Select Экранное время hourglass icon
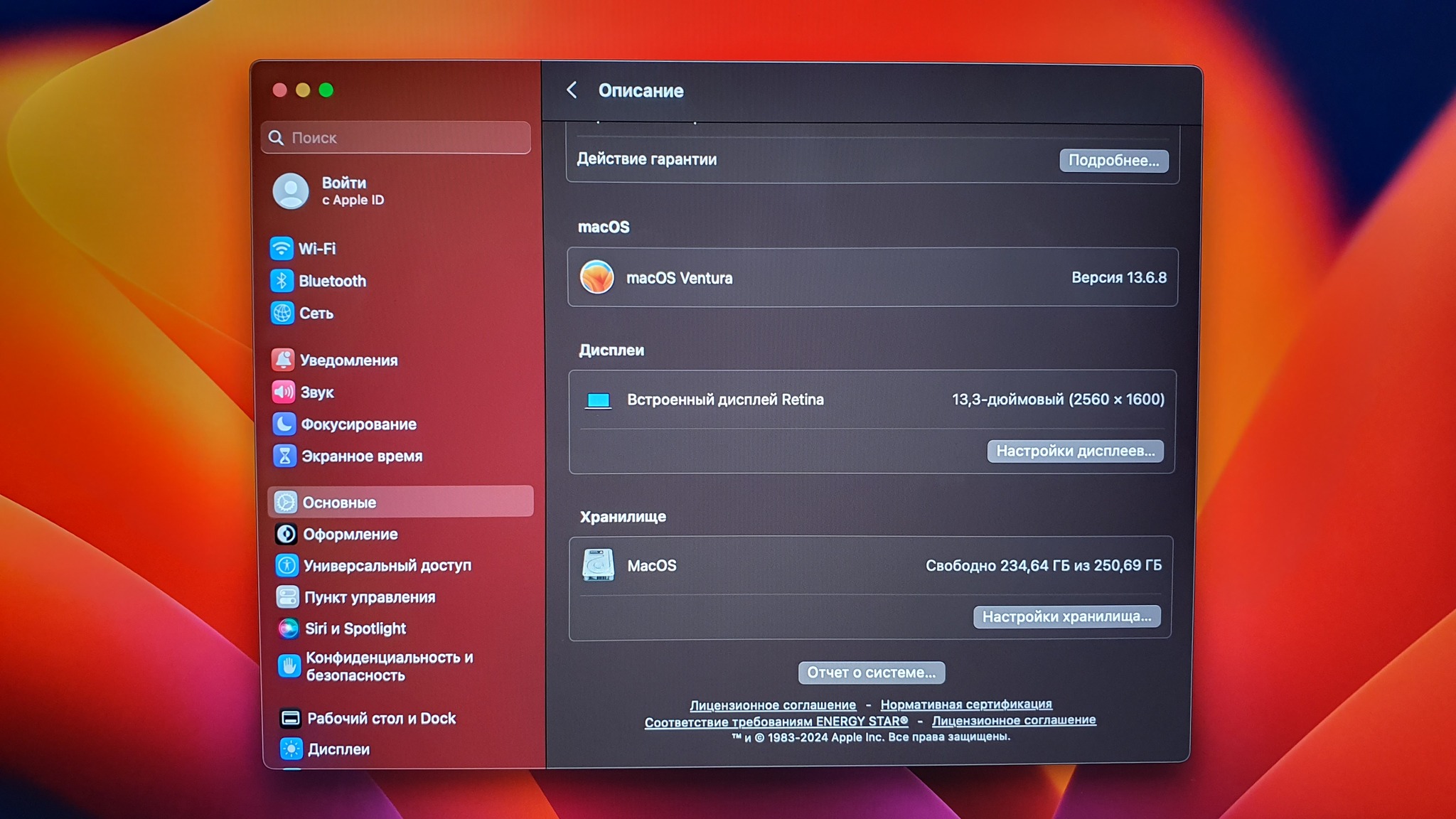This screenshot has width=1456, height=819. coord(285,456)
